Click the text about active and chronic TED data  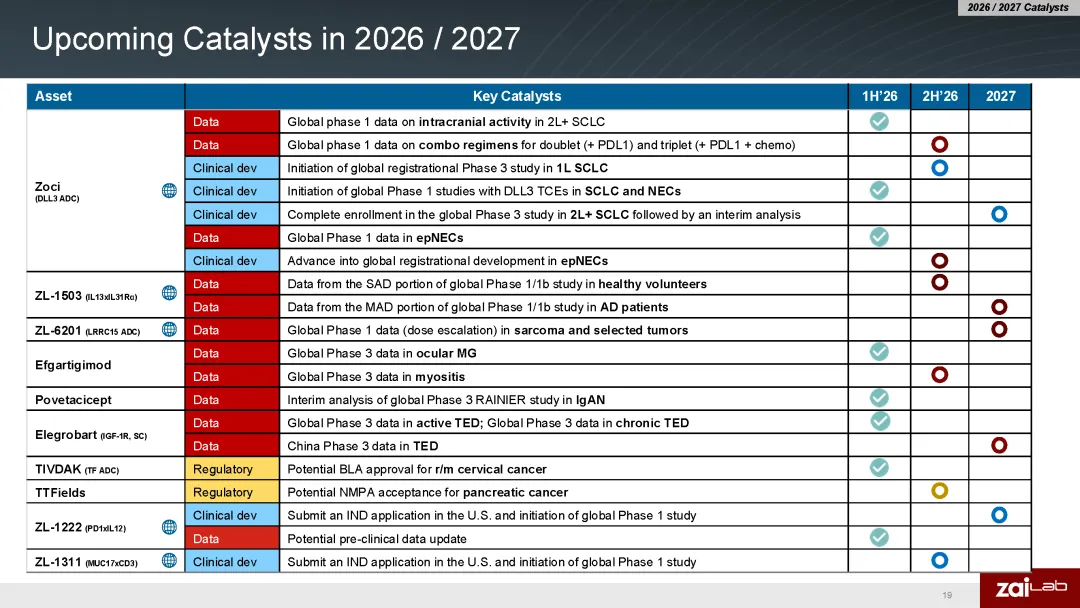tap(488, 423)
